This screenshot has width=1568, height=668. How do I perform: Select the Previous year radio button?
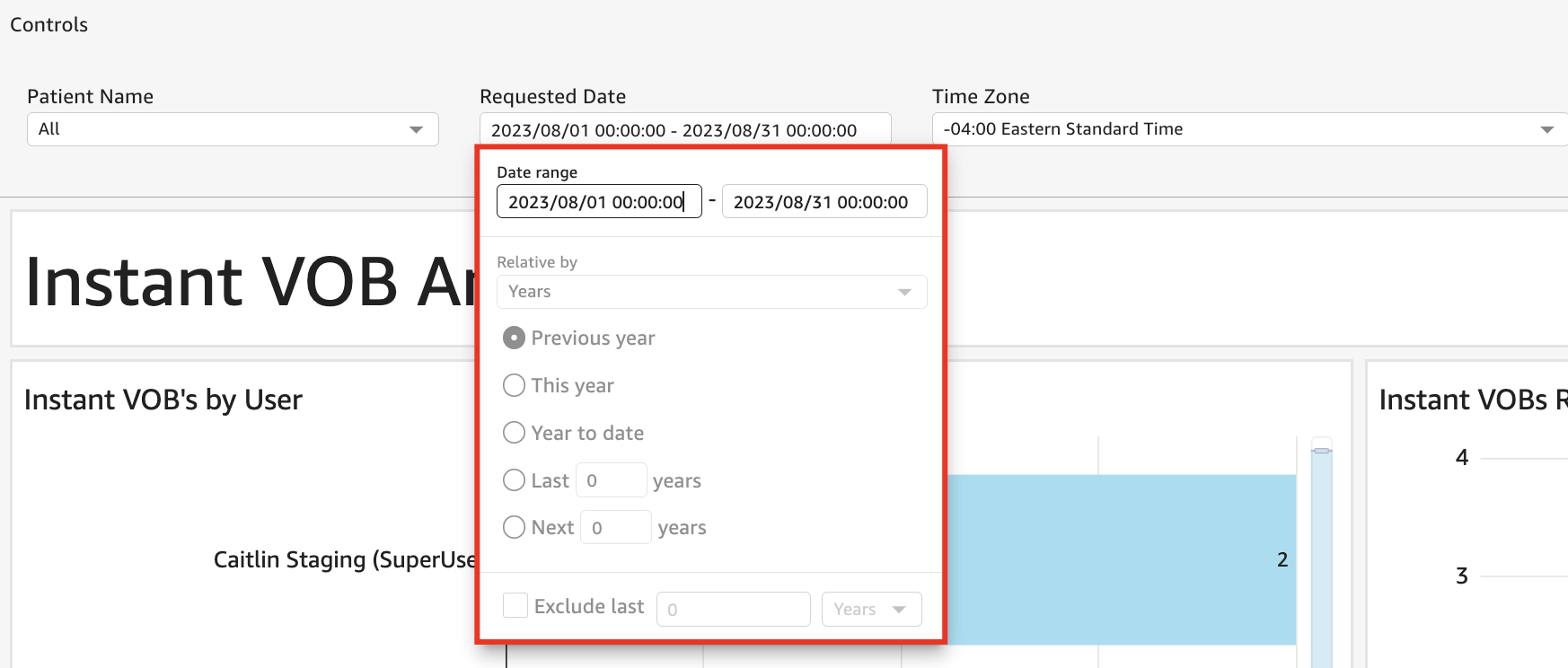pos(514,338)
